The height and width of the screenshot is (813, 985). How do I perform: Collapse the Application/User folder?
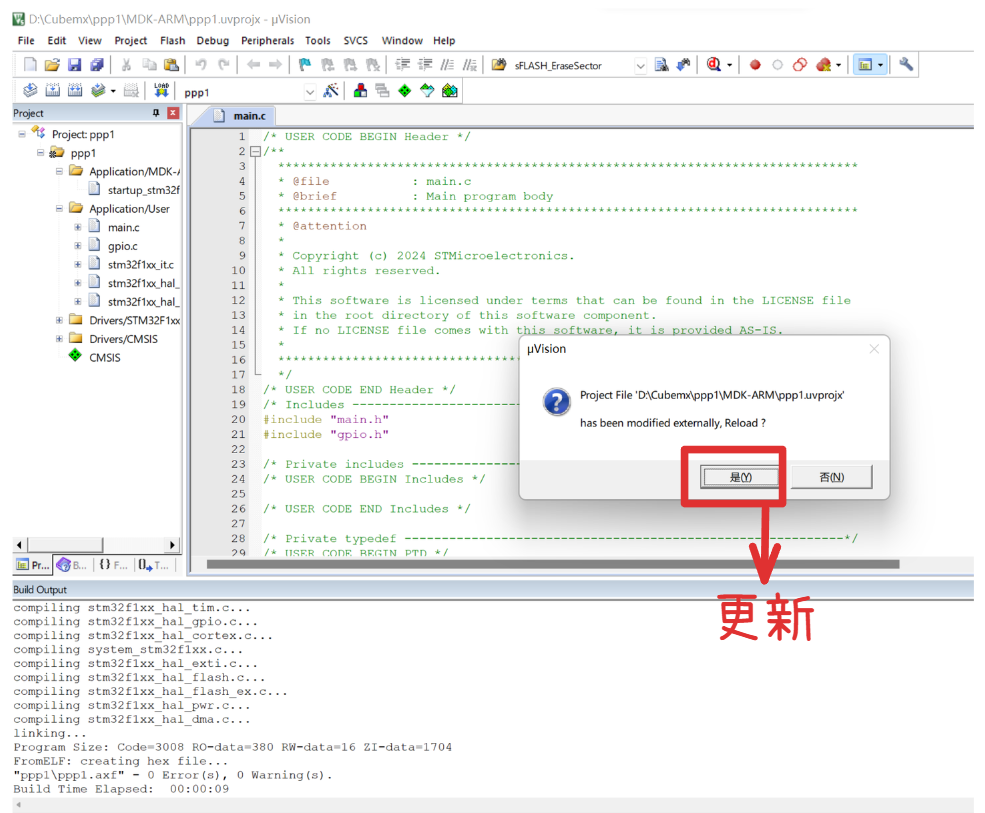59,209
